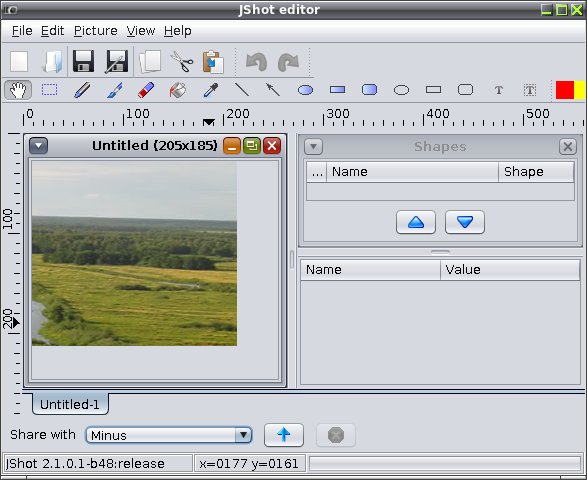Screen dimensions: 587x480
Task: Redo the last undone action
Action: coord(289,62)
